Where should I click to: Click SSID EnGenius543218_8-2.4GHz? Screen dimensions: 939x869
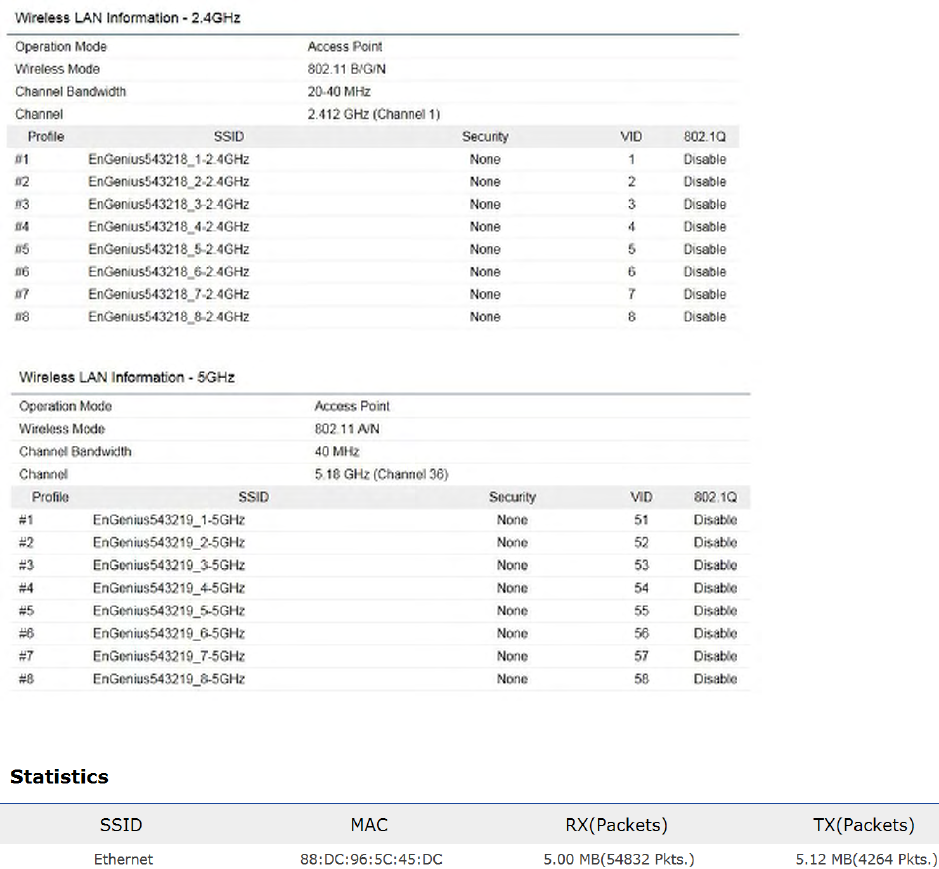[x=168, y=317]
